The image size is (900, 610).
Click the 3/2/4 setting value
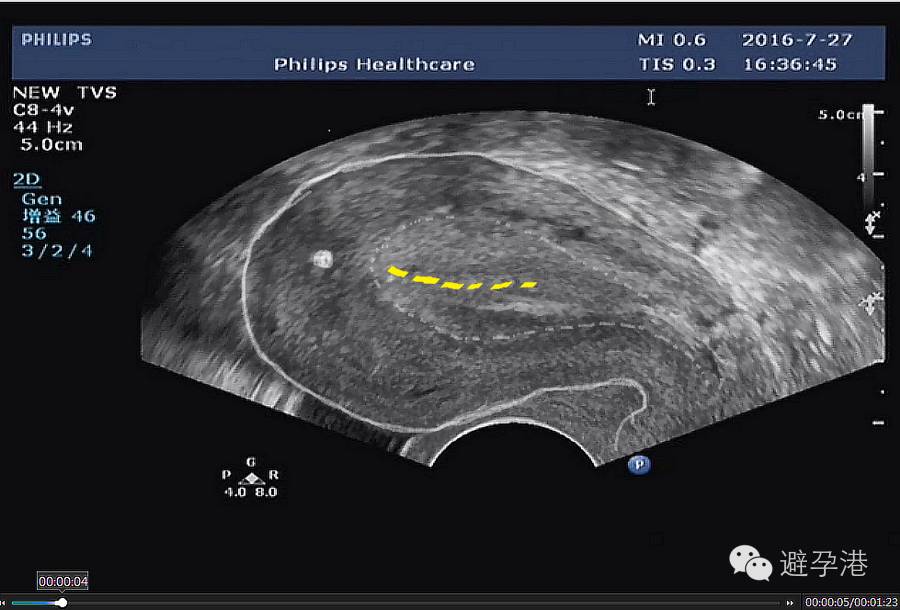(57, 251)
